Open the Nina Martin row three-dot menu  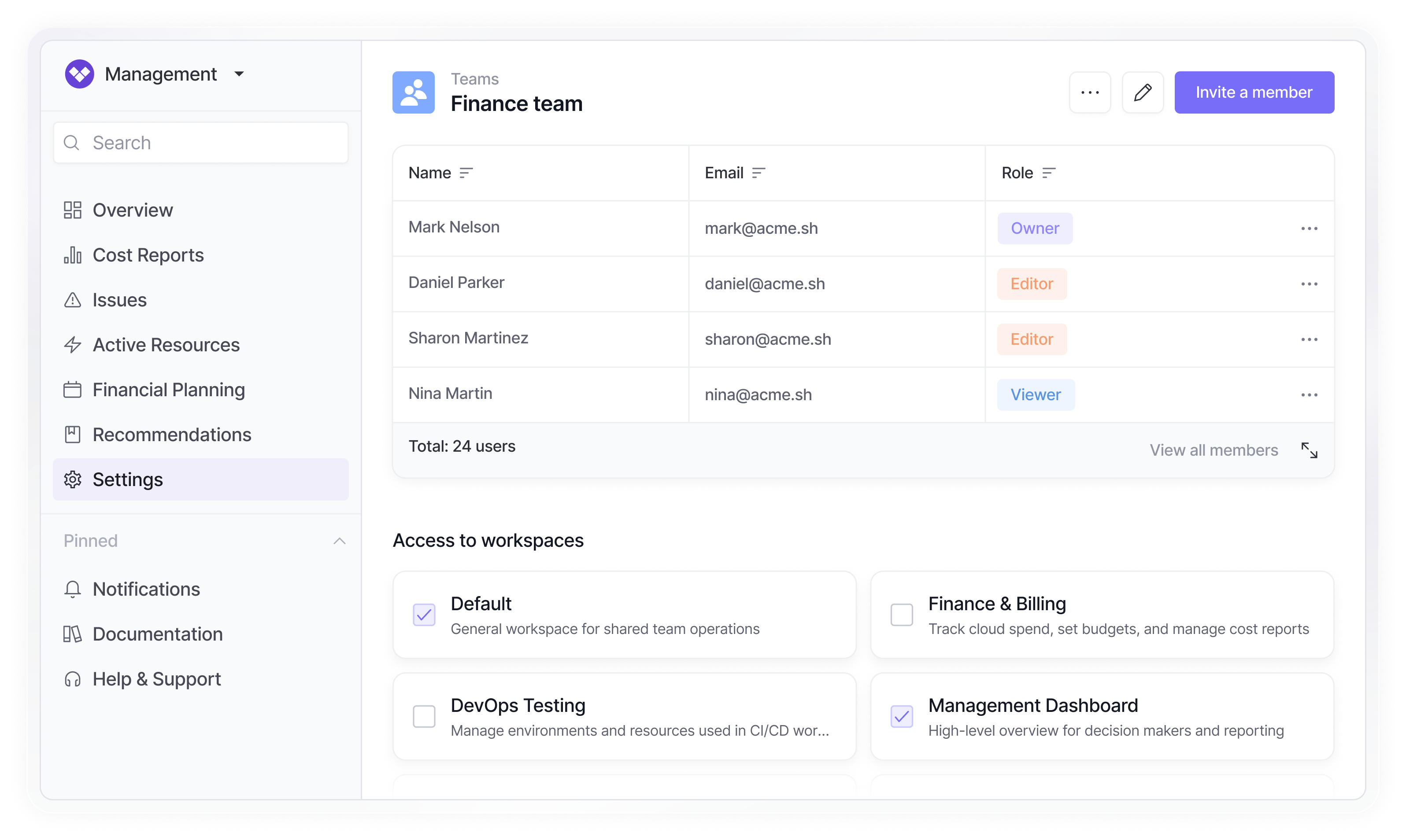tap(1309, 395)
